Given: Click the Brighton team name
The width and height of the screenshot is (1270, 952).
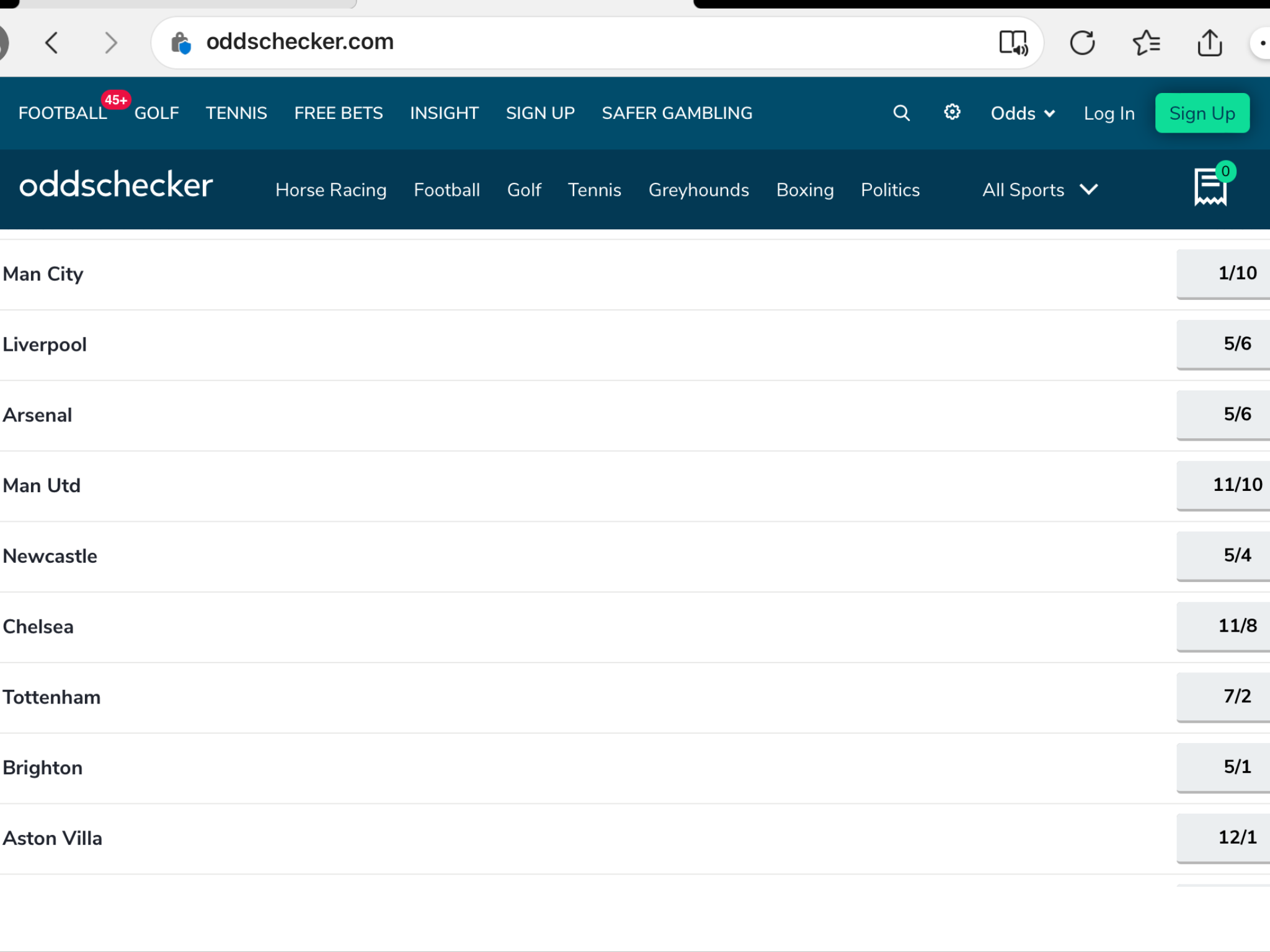Looking at the screenshot, I should point(42,768).
